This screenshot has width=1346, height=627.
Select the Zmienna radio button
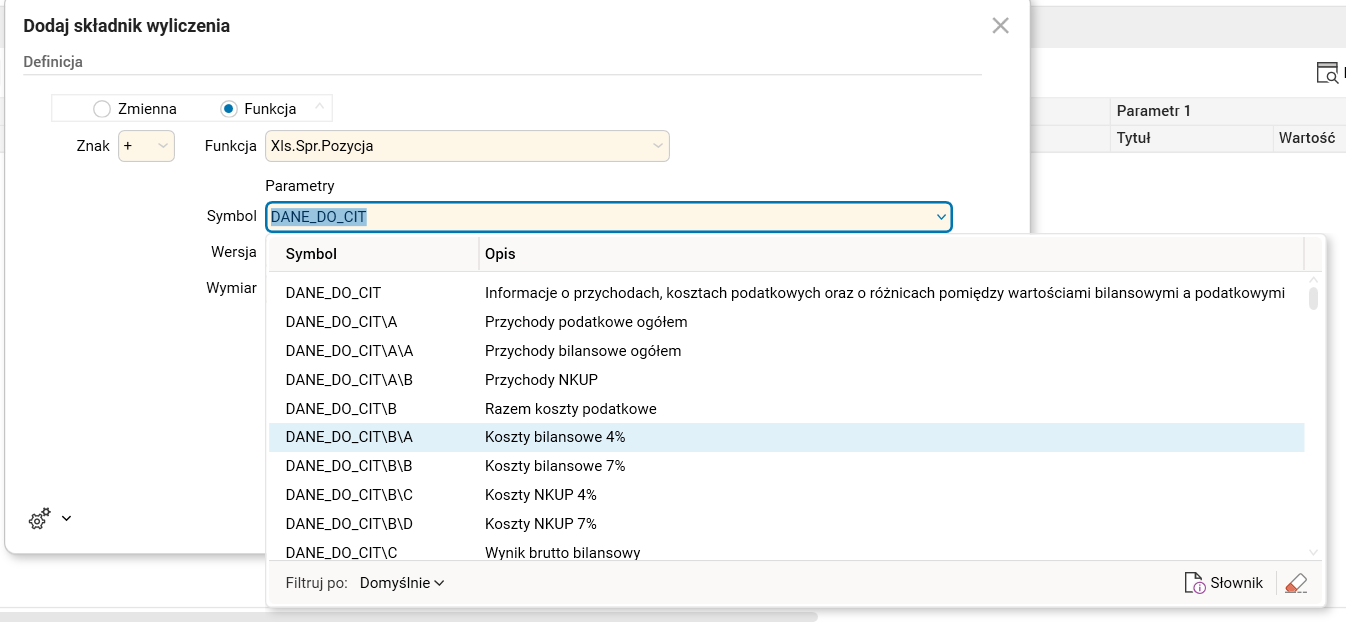coord(103,107)
